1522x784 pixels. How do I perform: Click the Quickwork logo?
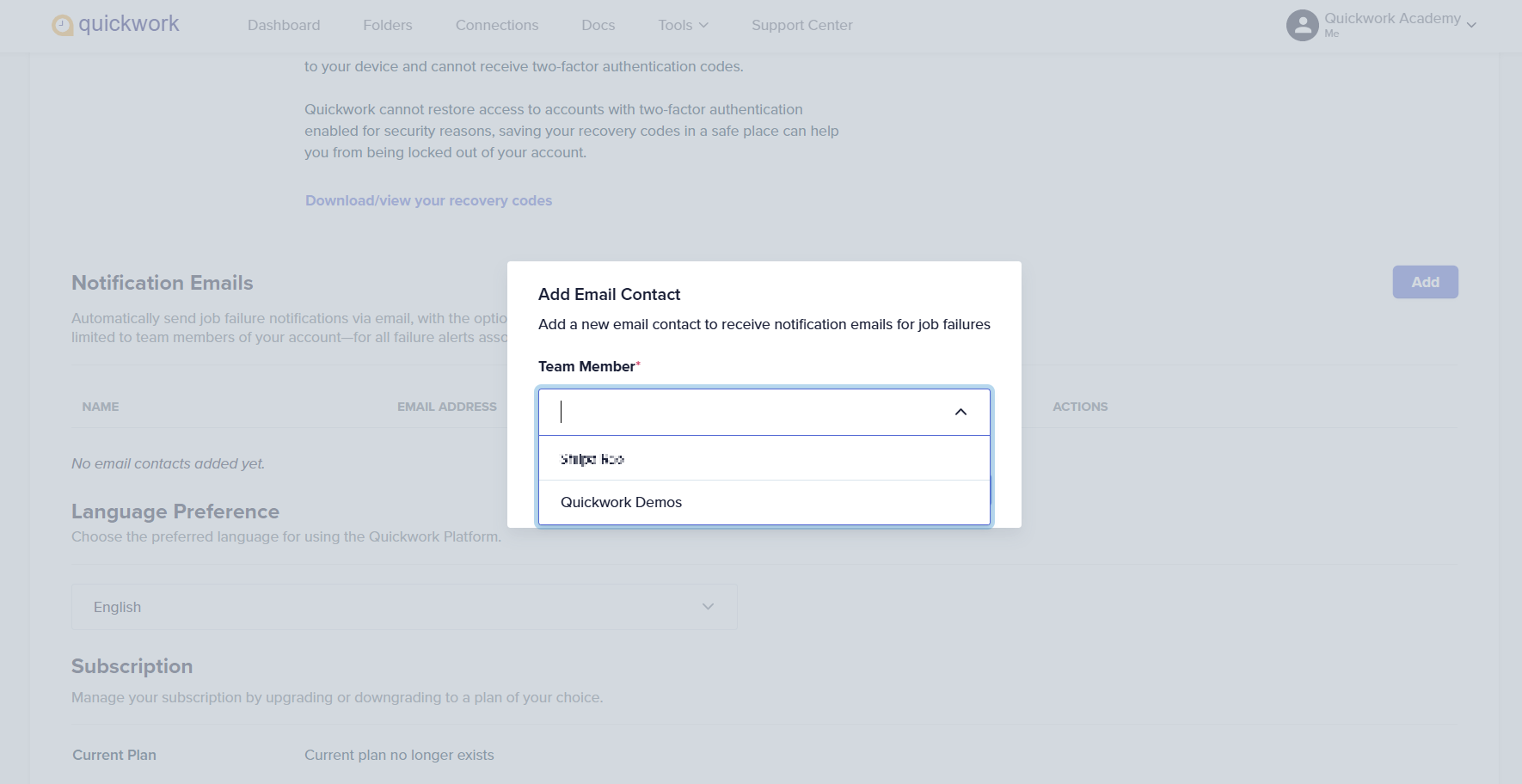115,24
